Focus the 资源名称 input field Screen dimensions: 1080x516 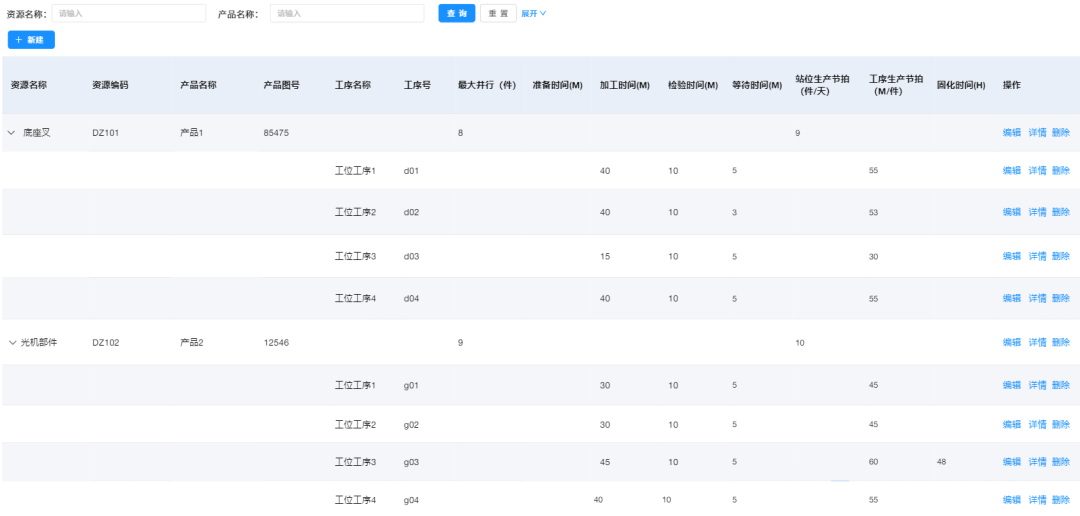click(x=129, y=13)
